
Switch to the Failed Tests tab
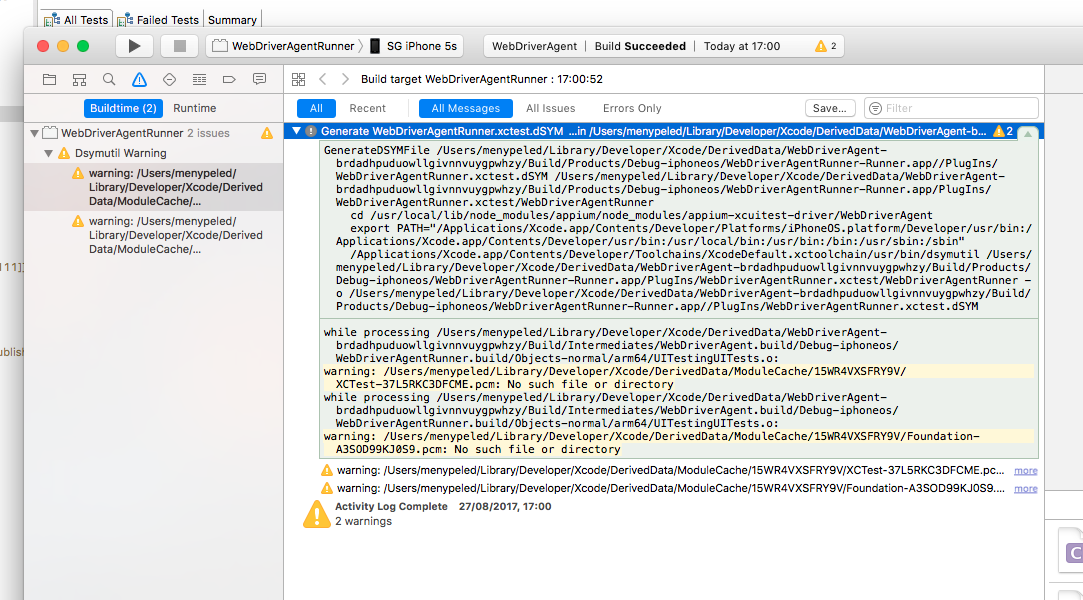158,20
